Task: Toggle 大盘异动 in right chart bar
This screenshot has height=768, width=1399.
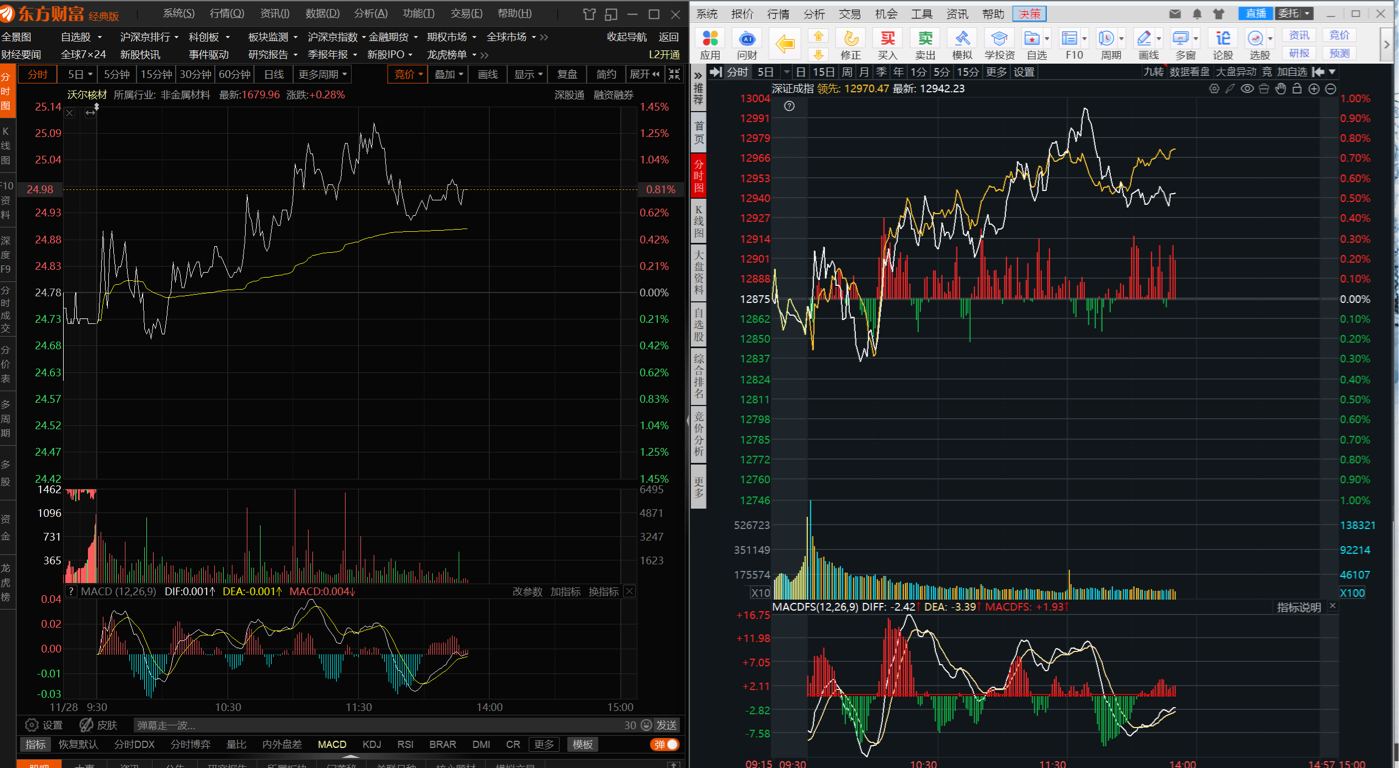Action: tap(1235, 72)
